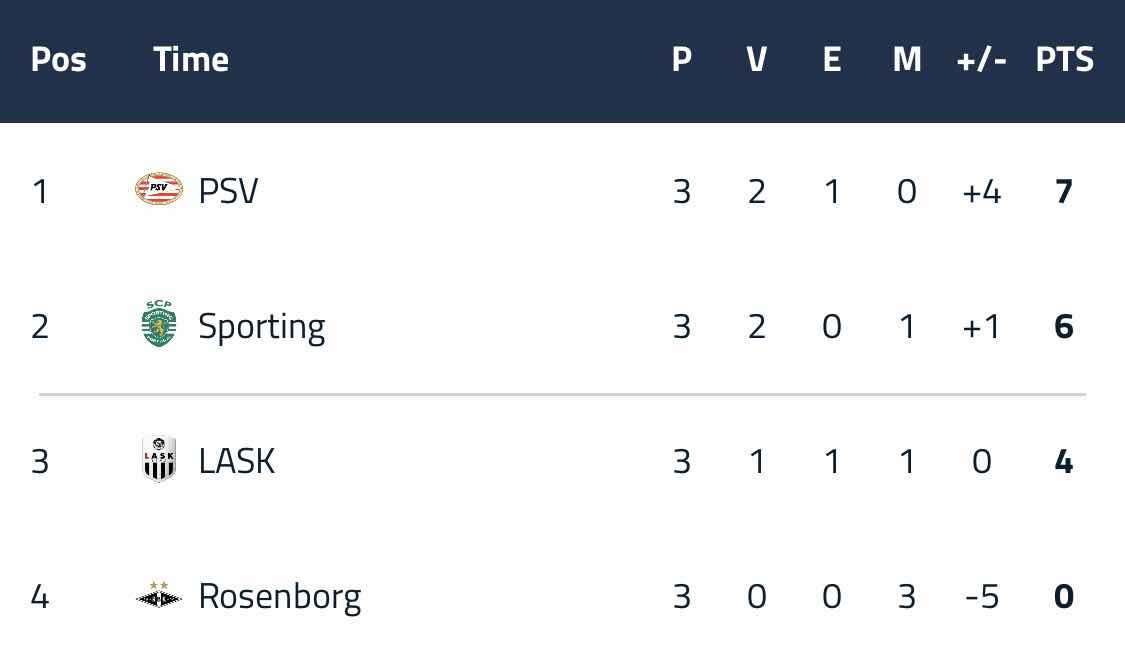Click the Sporting CP crest icon
Image resolution: width=1125 pixels, height=656 pixels.
pyautogui.click(x=159, y=324)
